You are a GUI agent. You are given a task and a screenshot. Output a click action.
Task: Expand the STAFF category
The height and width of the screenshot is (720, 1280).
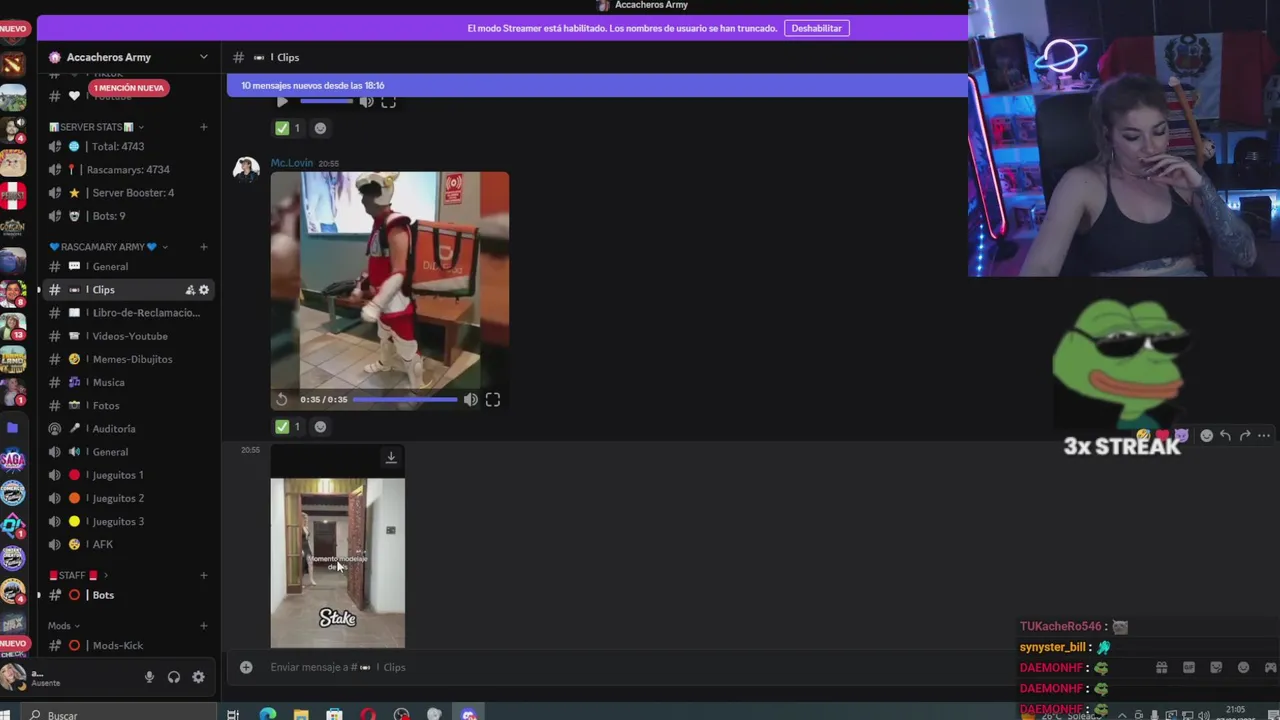coord(78,575)
